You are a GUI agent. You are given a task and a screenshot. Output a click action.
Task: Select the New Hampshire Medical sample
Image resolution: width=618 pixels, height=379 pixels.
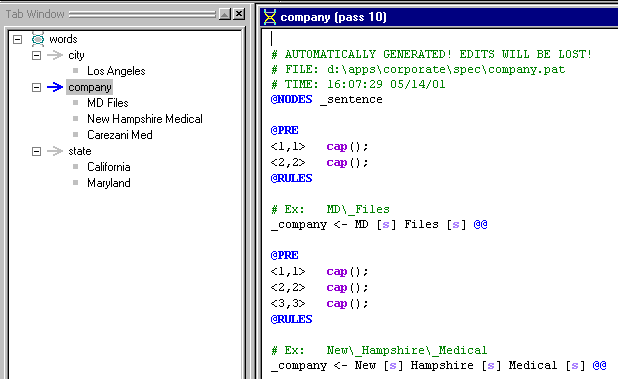click(145, 119)
